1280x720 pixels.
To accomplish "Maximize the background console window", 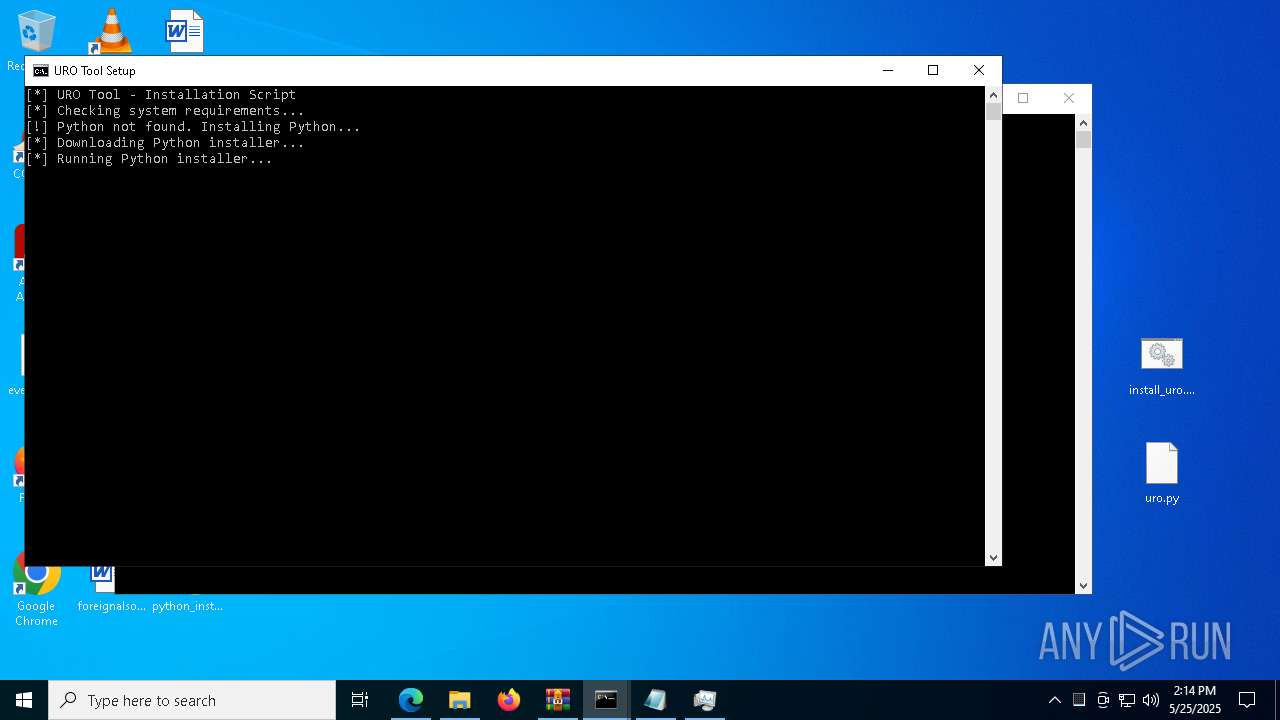I will click(x=1023, y=98).
